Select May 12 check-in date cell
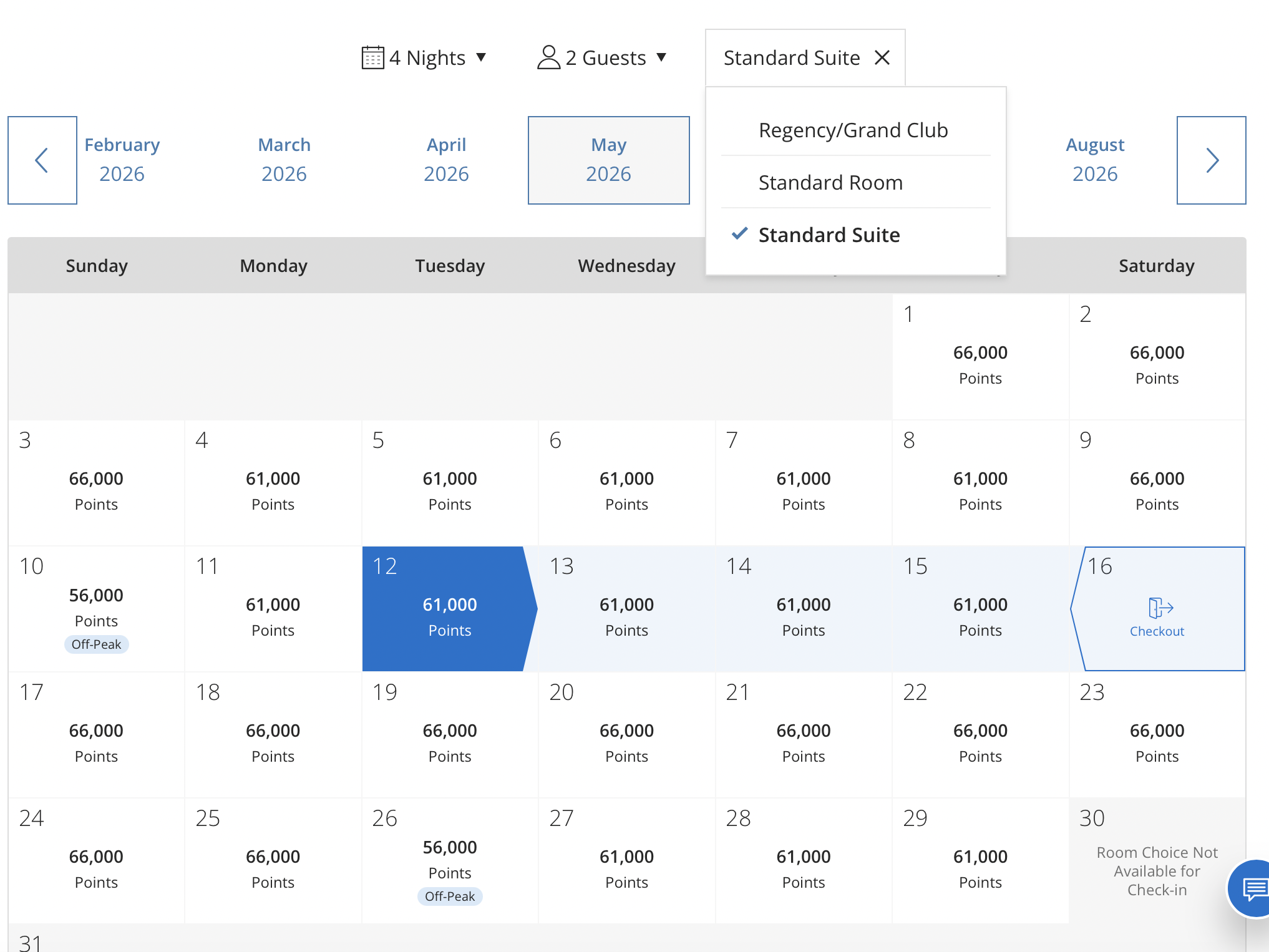This screenshot has width=1269, height=952. (448, 609)
